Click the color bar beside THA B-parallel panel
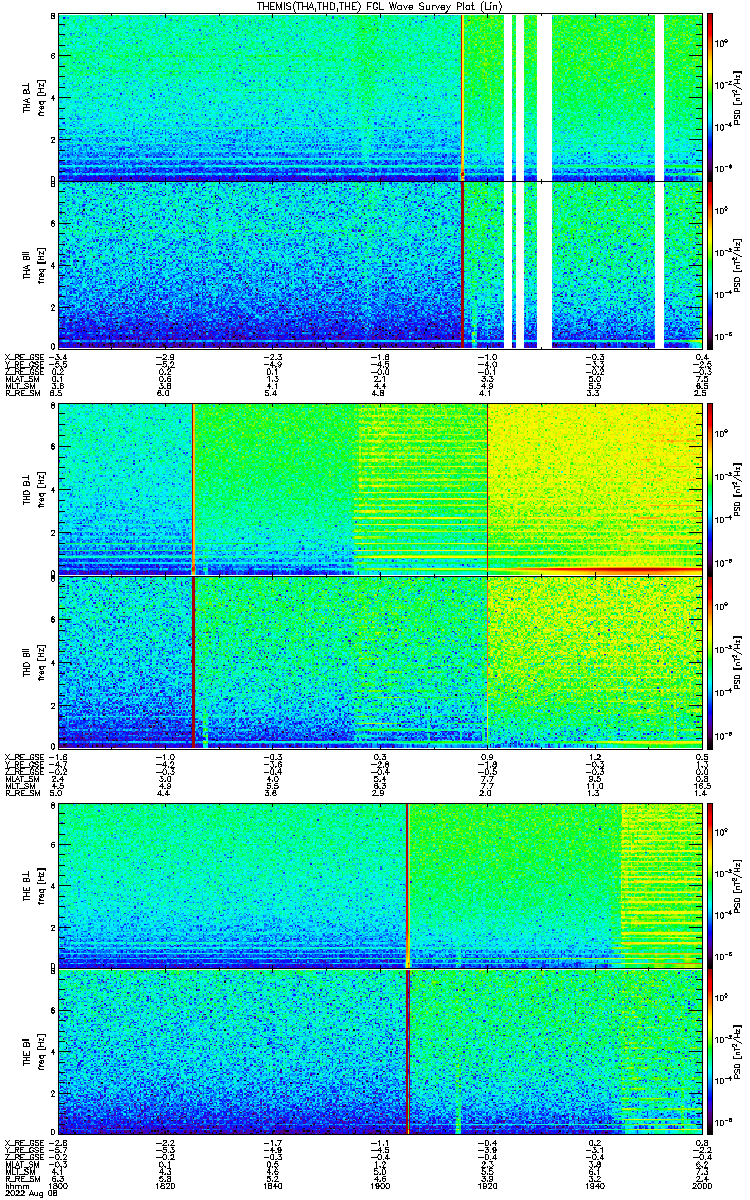Screen dimensions: 750x1200 710,264
